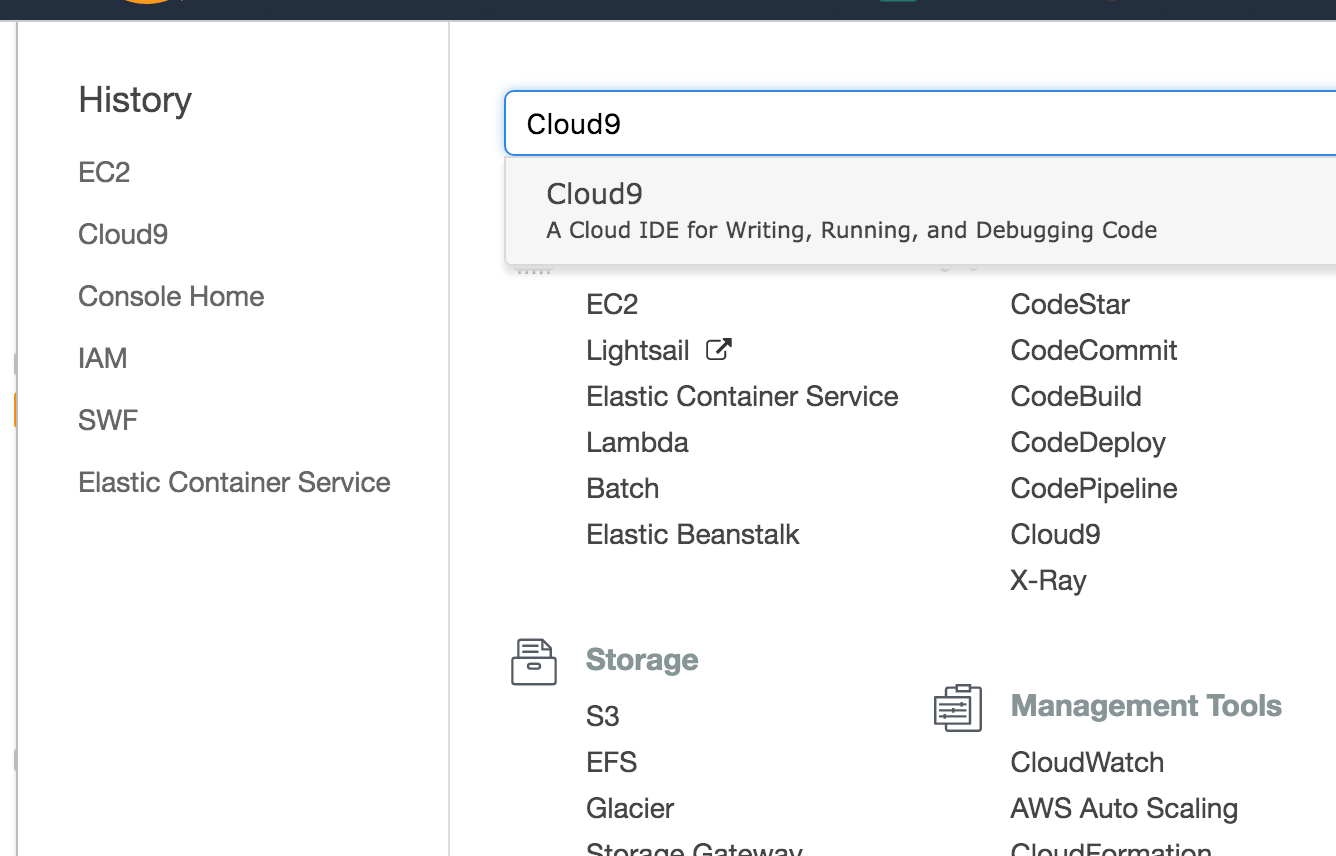Open X-Ray under Developer Tools
The height and width of the screenshot is (856, 1336).
pos(1048,580)
